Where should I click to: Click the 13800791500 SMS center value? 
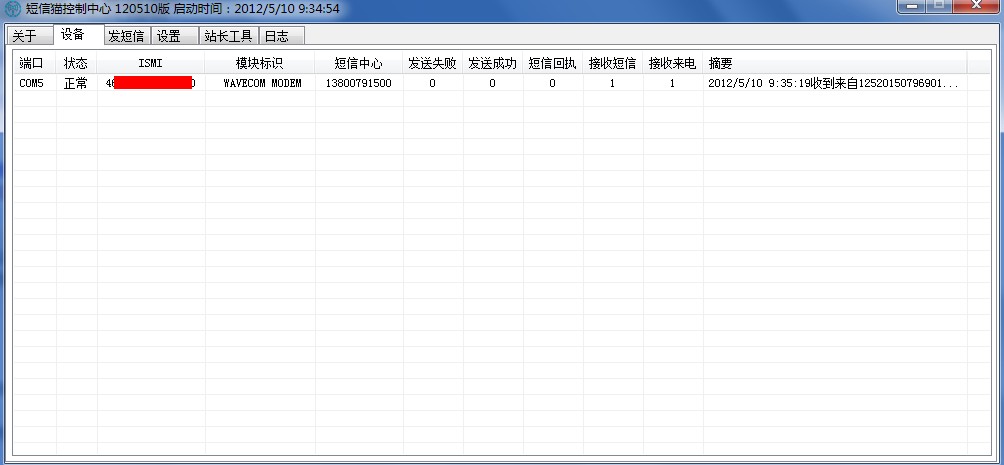pos(359,83)
